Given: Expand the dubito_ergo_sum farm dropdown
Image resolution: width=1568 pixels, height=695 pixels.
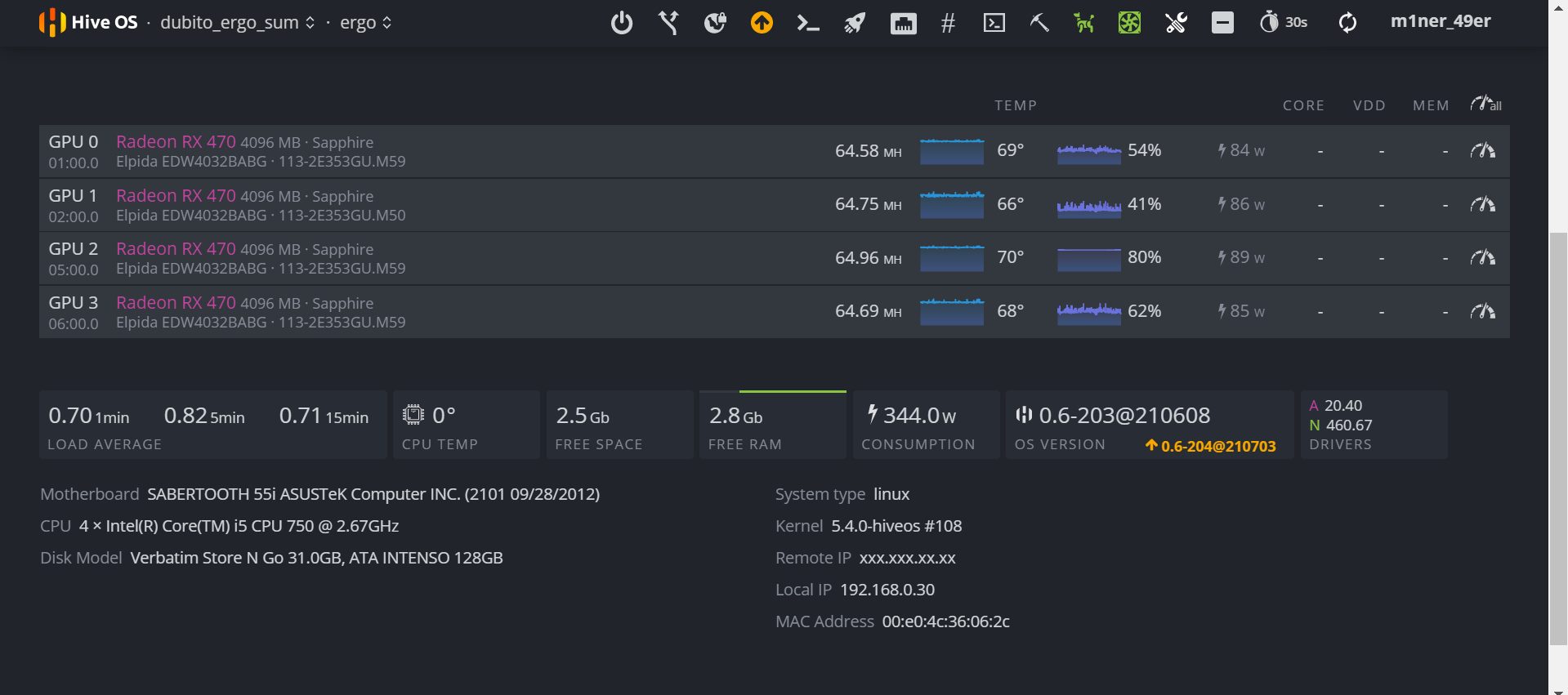Looking at the screenshot, I should [237, 23].
